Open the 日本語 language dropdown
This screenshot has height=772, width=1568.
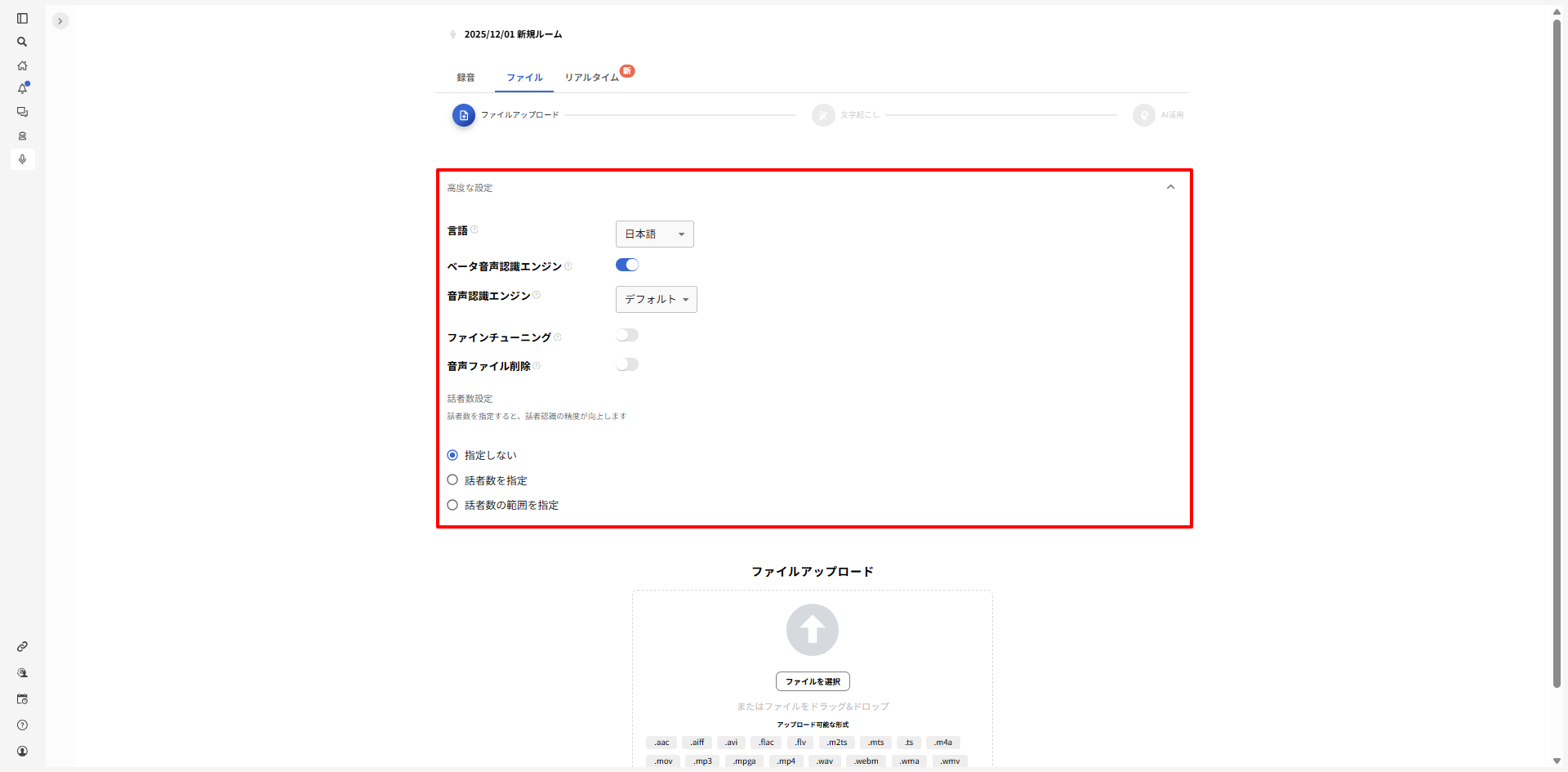pos(654,234)
